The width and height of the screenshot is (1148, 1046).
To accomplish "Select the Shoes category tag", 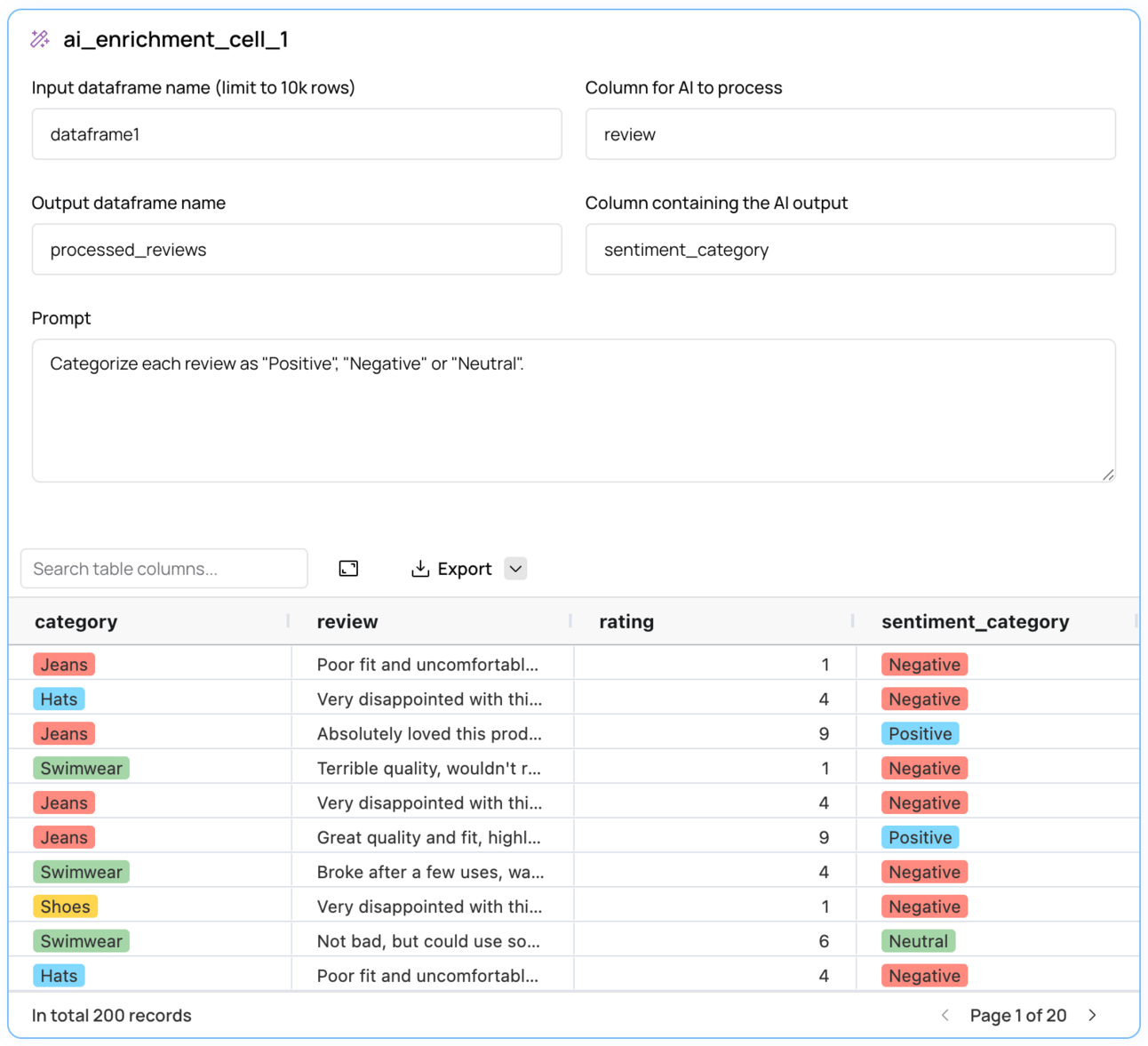I will 65,906.
